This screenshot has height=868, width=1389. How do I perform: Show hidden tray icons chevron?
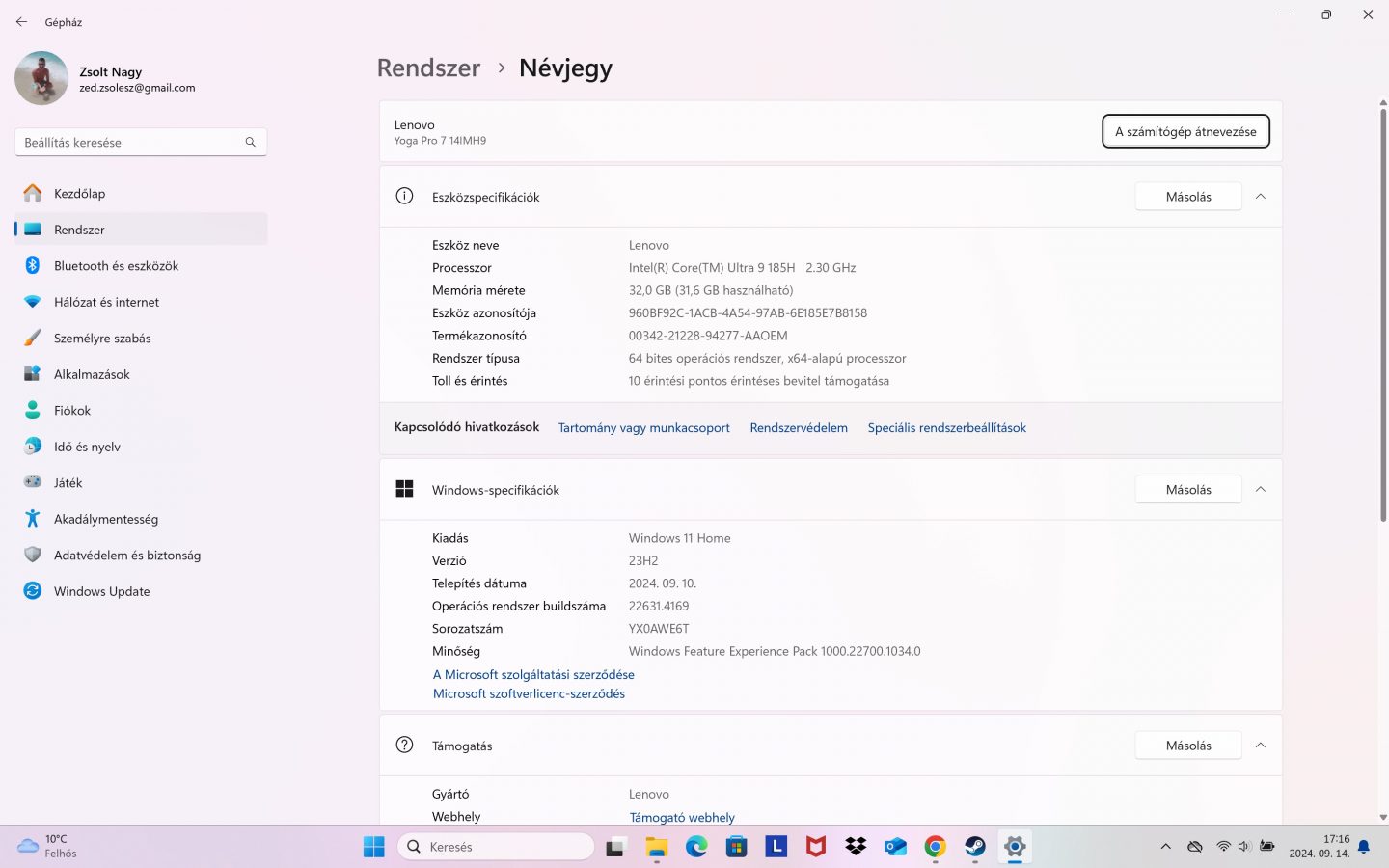(1165, 847)
